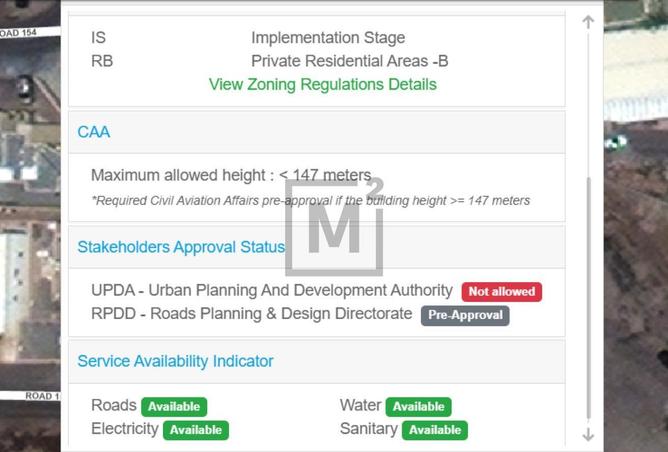Collapse the Service Availability Indicator section
This screenshot has height=452, width=668.
click(175, 361)
